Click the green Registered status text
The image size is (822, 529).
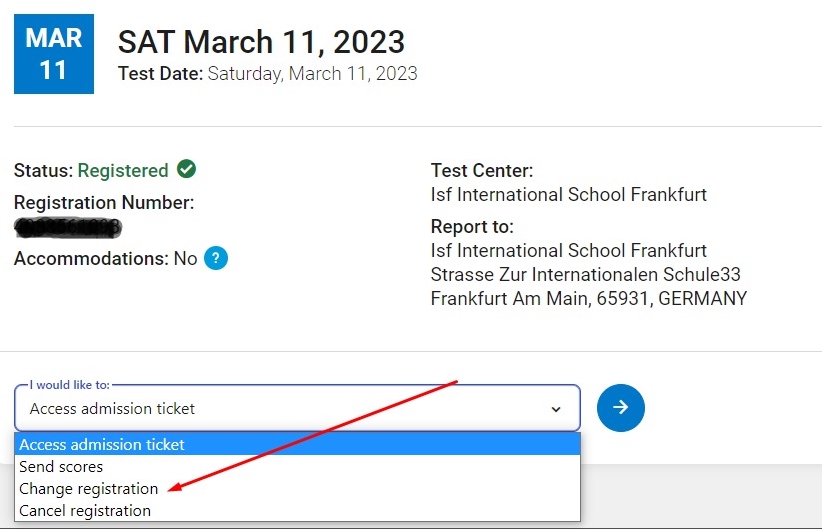click(123, 170)
